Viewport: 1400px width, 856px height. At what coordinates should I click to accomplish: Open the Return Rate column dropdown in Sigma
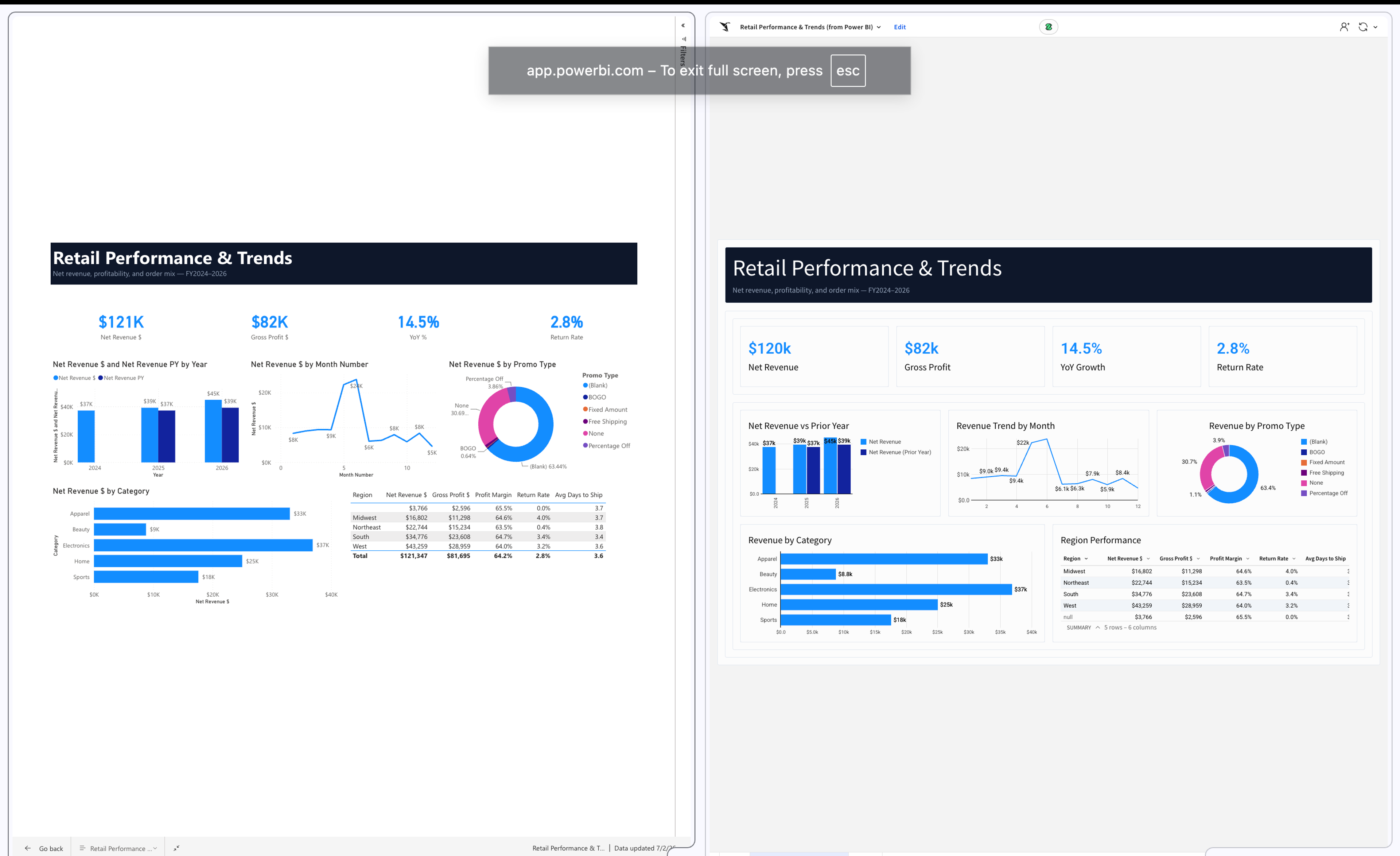pyautogui.click(x=1294, y=559)
